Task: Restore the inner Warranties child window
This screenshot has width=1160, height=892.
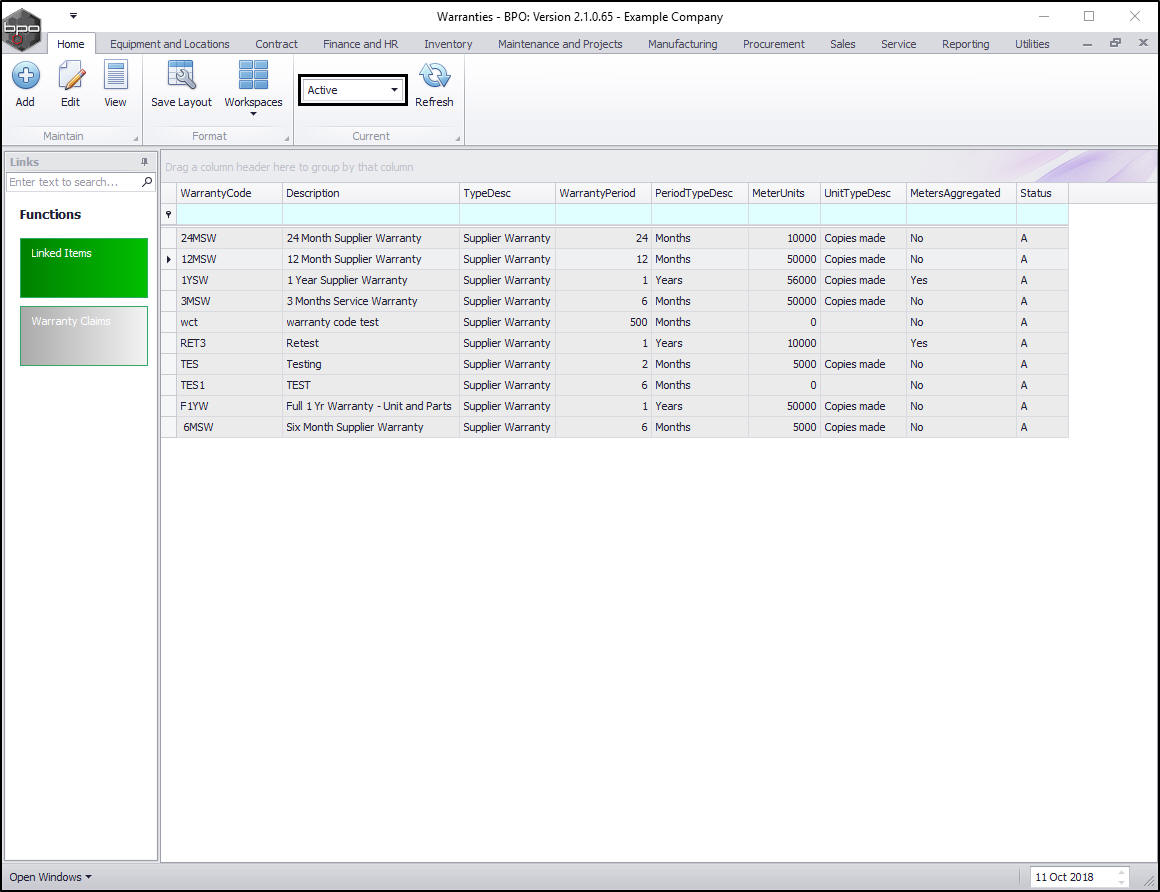Action: pos(1115,43)
